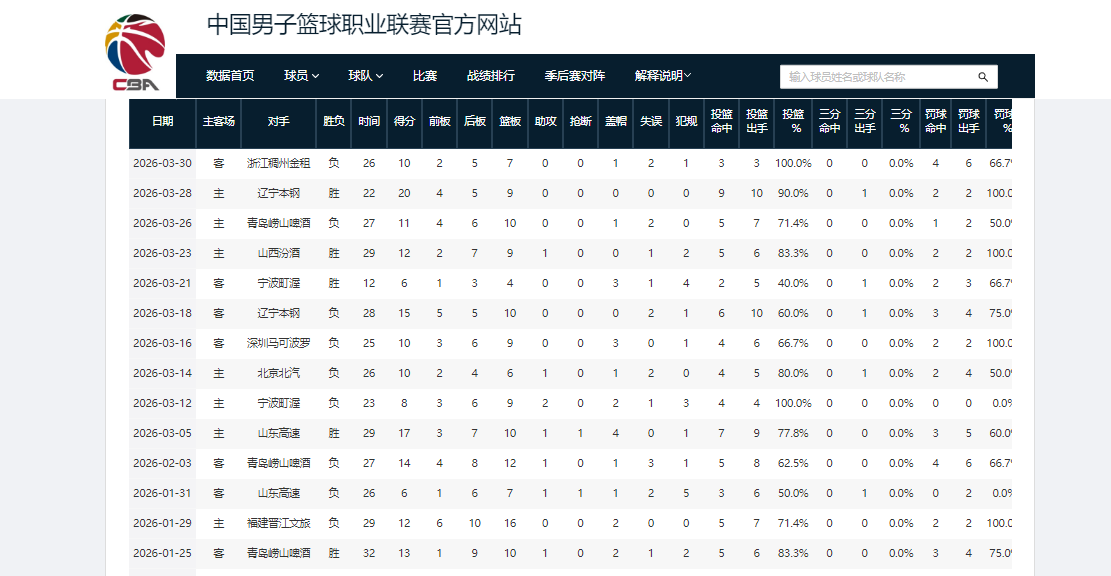The image size is (1111, 576).
Task: Click the 前板 column header
Action: pyautogui.click(x=439, y=121)
